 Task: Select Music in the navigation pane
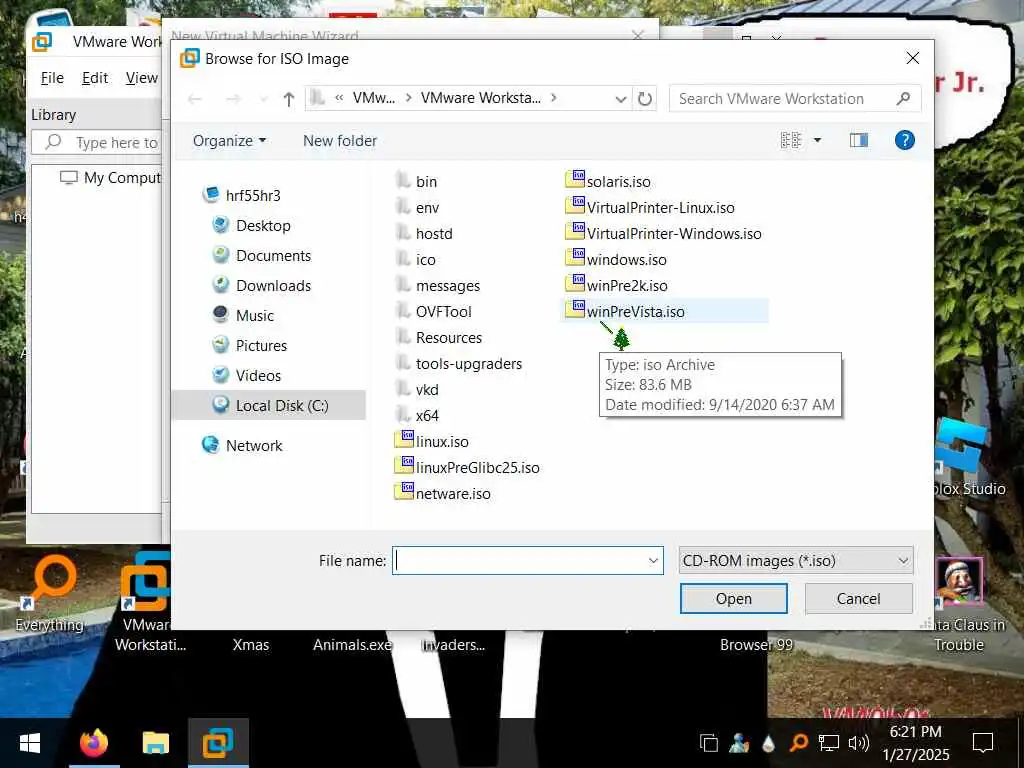255,315
